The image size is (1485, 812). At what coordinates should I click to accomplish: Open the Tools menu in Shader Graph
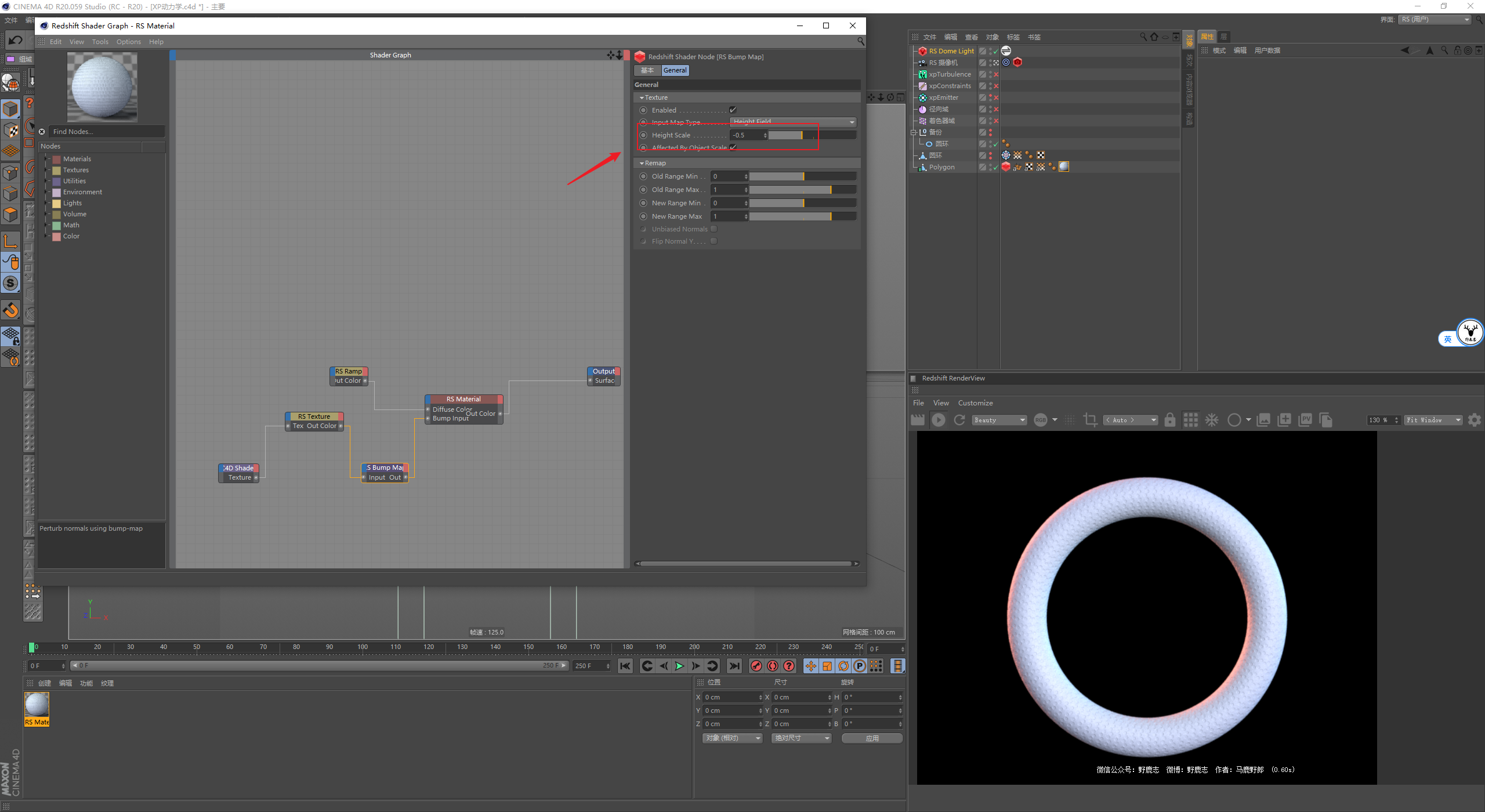pos(100,42)
